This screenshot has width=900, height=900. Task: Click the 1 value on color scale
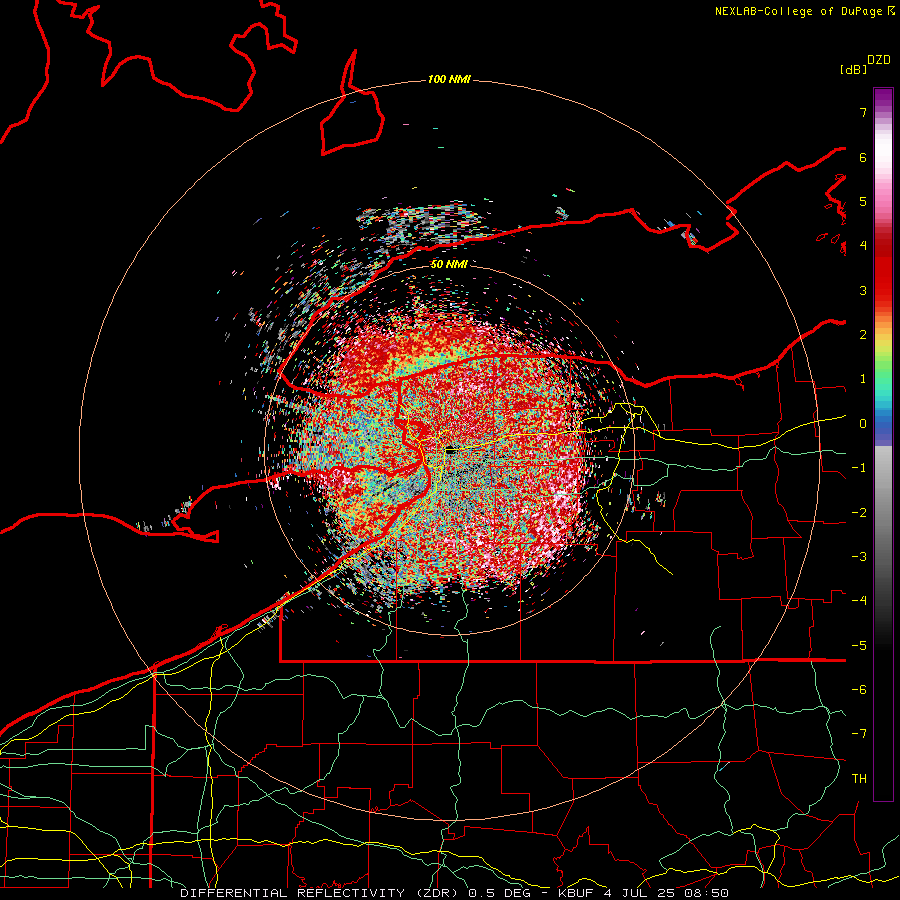863,379
